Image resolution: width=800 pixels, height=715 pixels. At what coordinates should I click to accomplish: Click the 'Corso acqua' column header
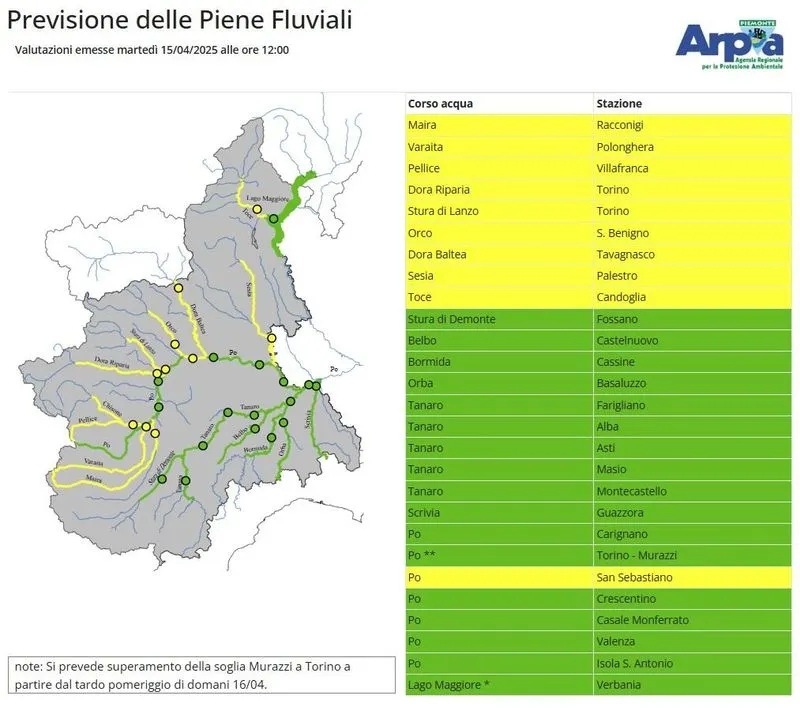(441, 103)
